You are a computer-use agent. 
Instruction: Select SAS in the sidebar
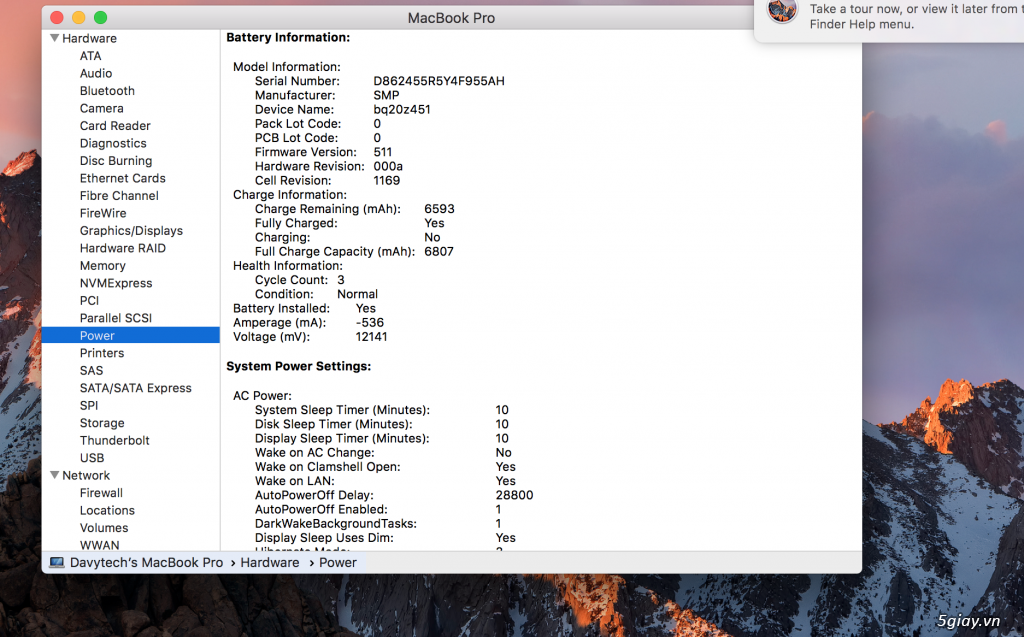91,370
